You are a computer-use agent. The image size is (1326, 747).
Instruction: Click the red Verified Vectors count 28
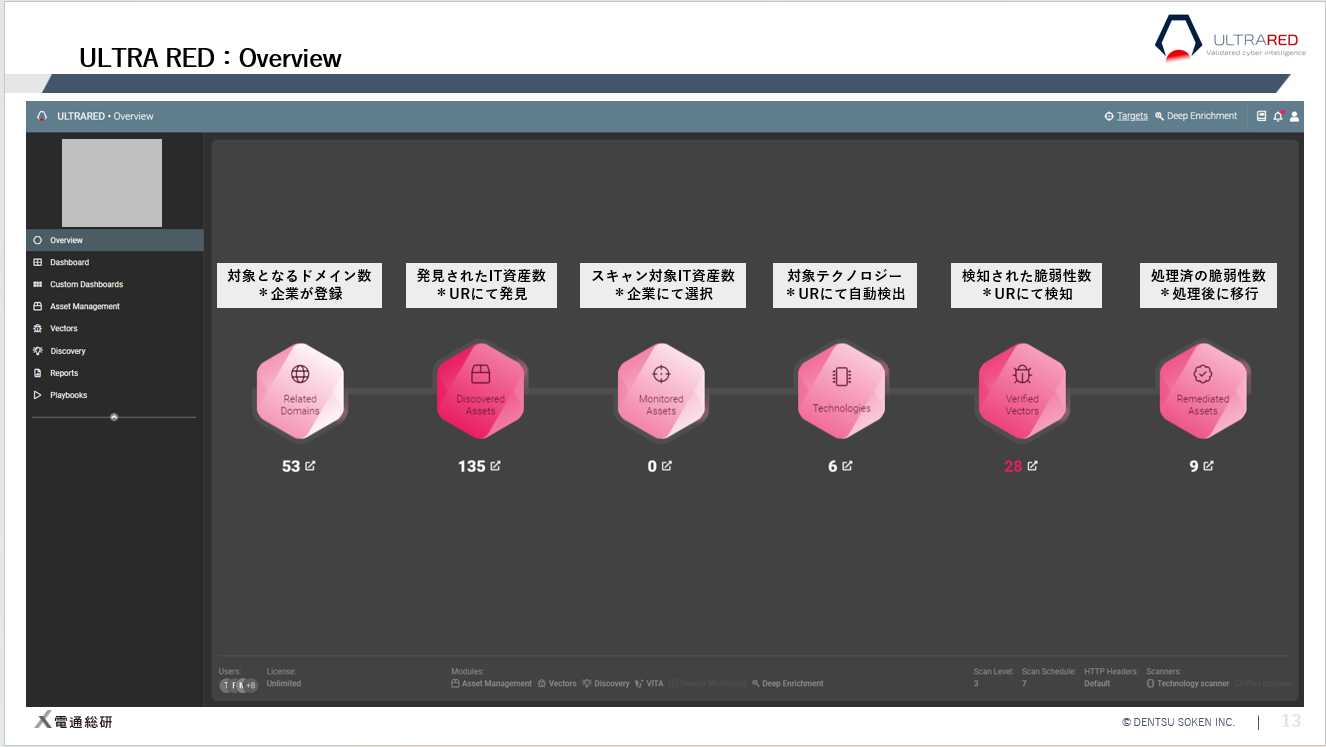(1013, 466)
